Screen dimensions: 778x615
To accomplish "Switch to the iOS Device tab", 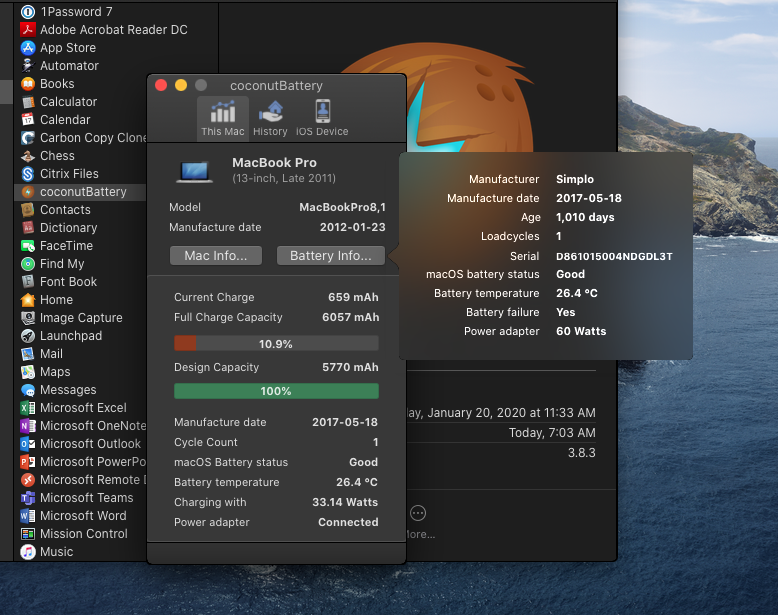I will 323,119.
